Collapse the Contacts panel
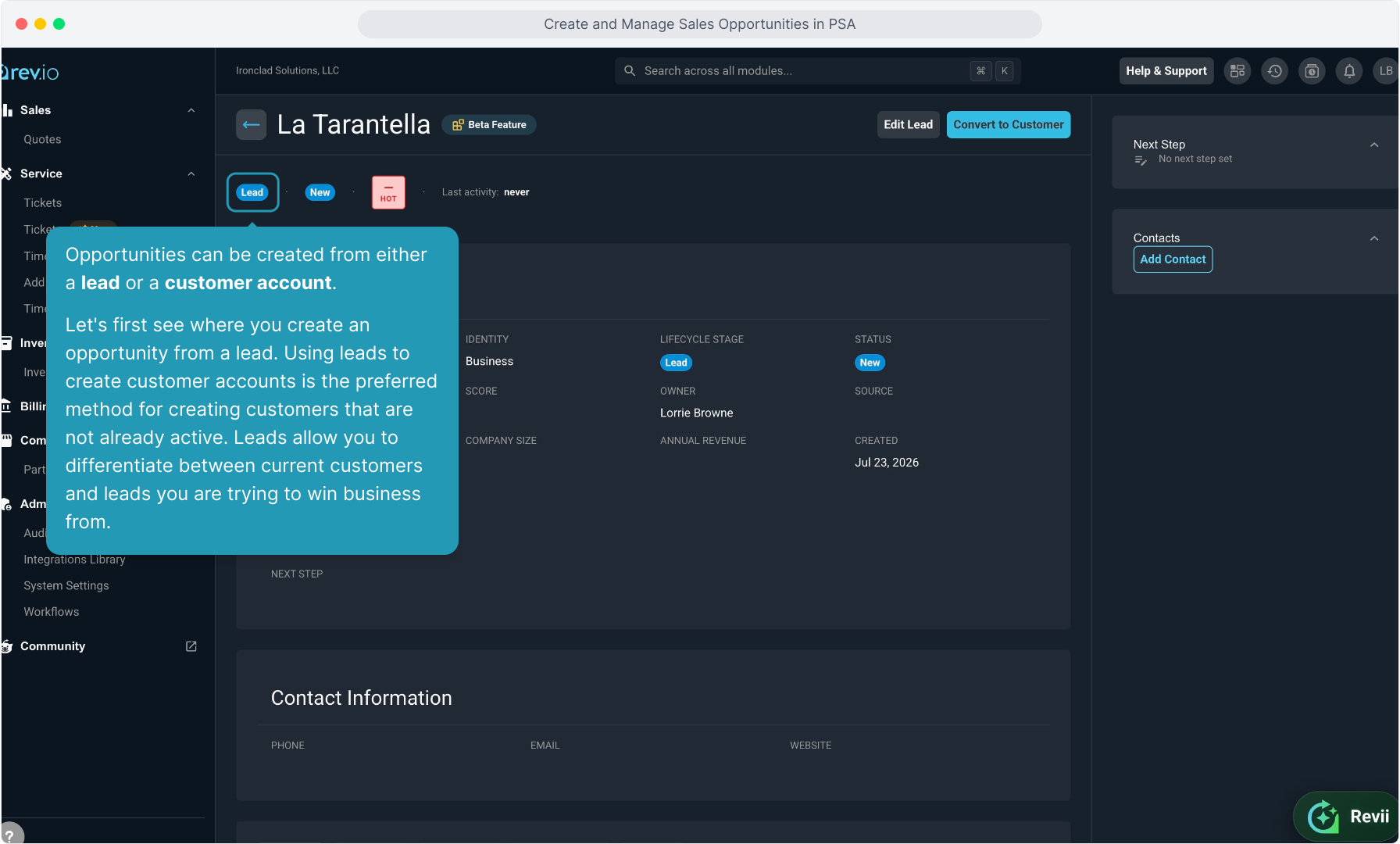The width and height of the screenshot is (1400, 844). point(1374,238)
